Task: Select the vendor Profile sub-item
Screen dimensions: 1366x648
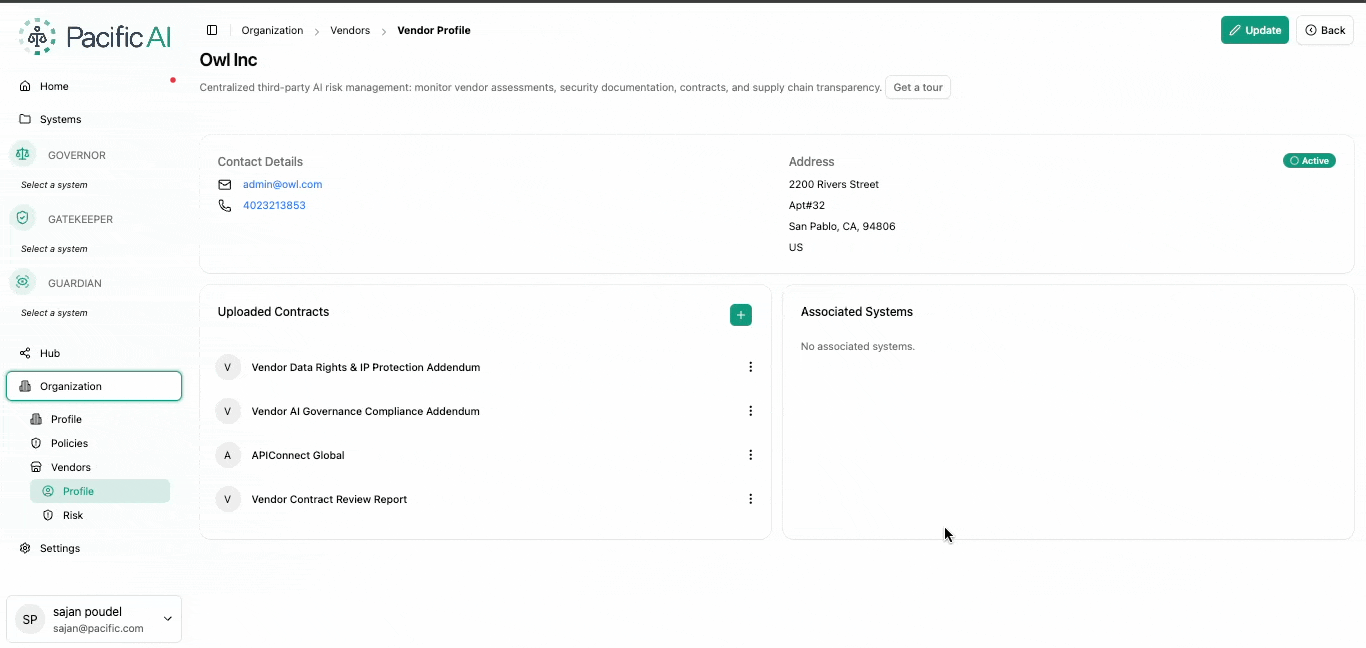Action: pyautogui.click(x=100, y=491)
